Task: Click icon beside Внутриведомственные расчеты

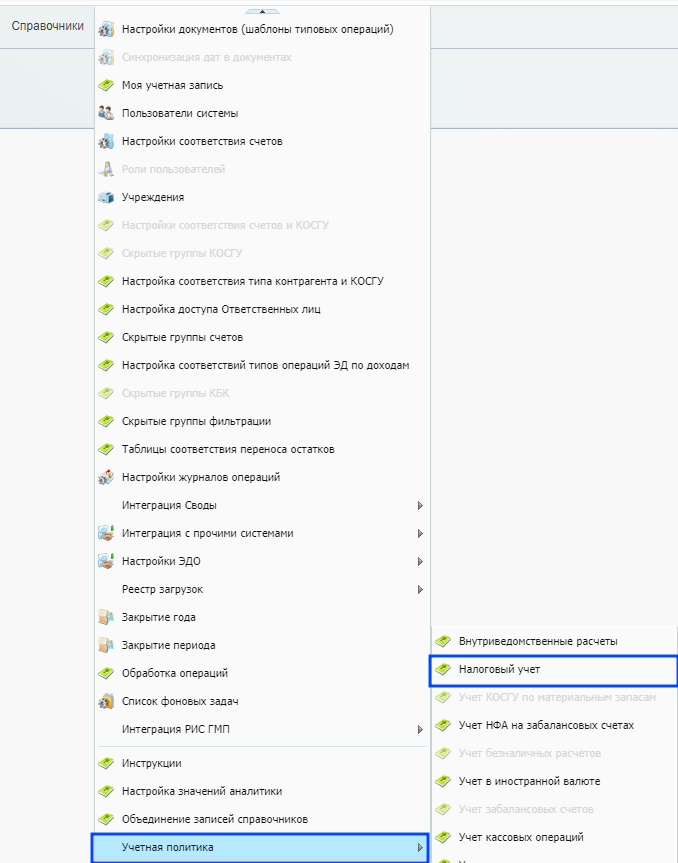Action: click(x=442, y=641)
